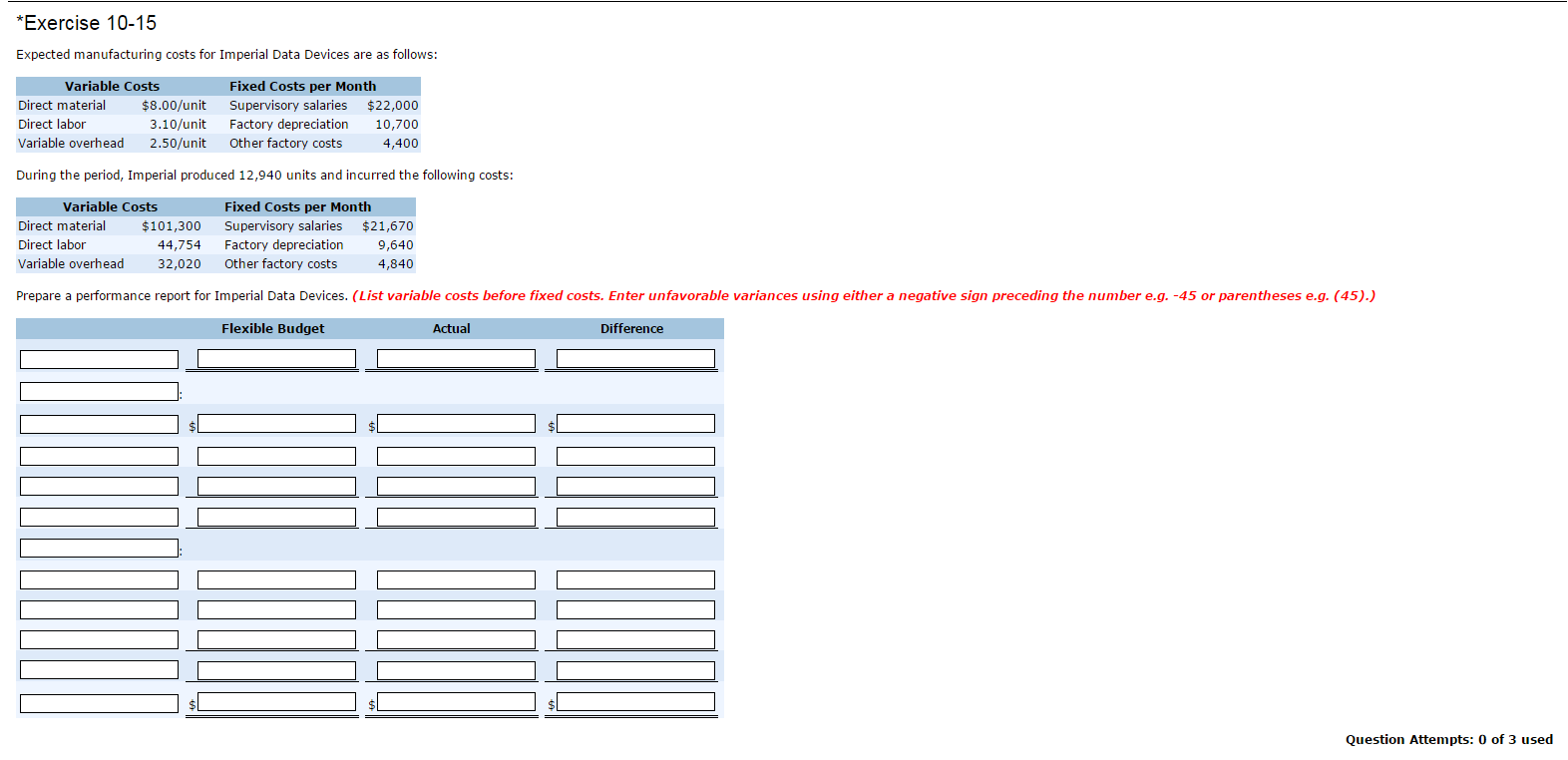Click the 3.10/unit direct labor rate
Viewport: 1568px width, 760px height.
pyautogui.click(x=178, y=124)
